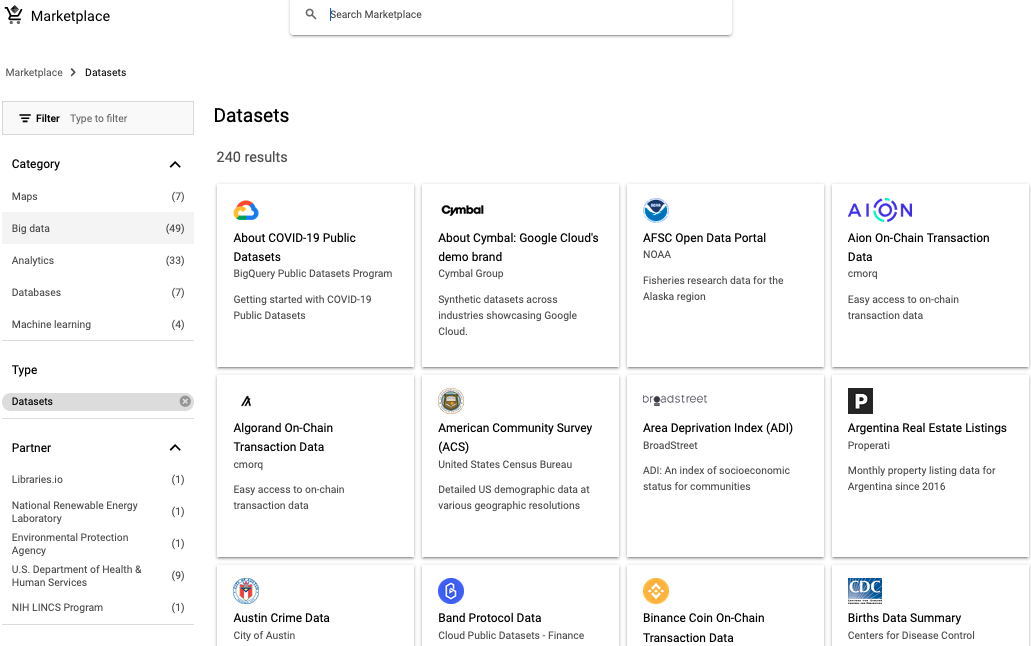Go to Marketplace breadcrumb link
This screenshot has height=646, width=1031.
click(34, 73)
